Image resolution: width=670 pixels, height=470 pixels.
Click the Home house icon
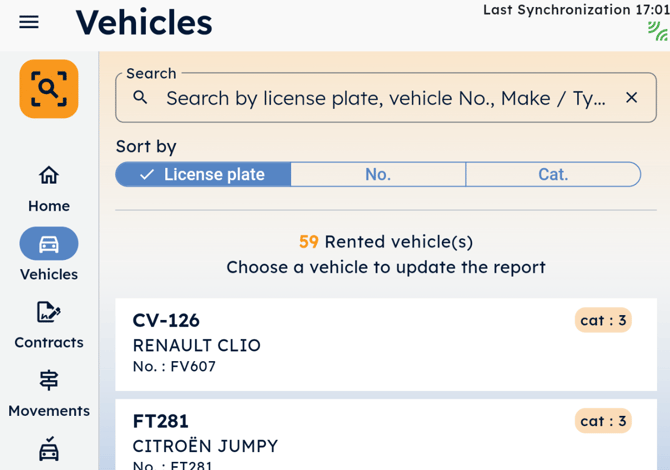pyautogui.click(x=48, y=176)
